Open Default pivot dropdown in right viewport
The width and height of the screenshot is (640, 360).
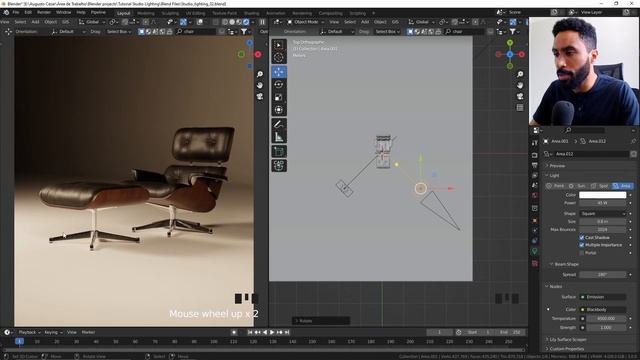click(x=337, y=31)
